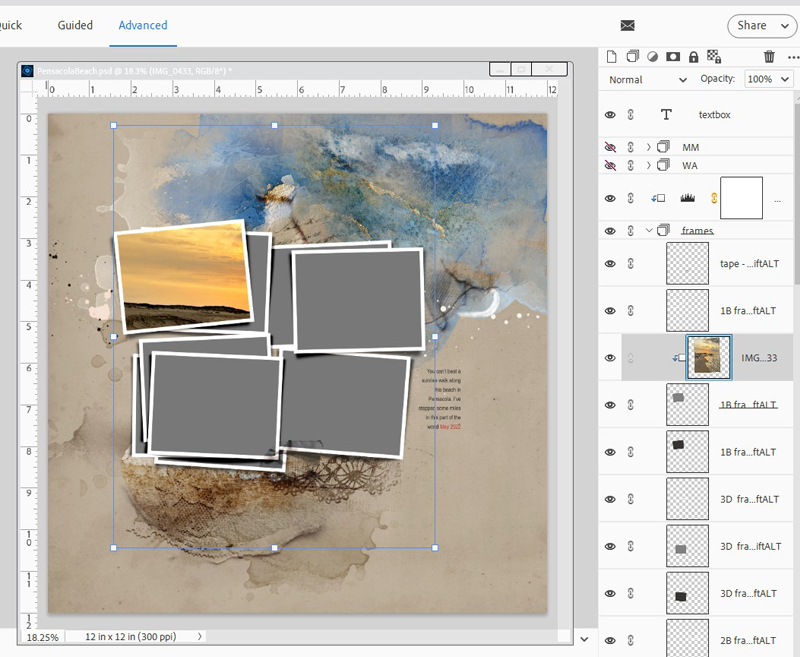The image size is (800, 657).
Task: Expand the WA group
Action: pyautogui.click(x=648, y=165)
